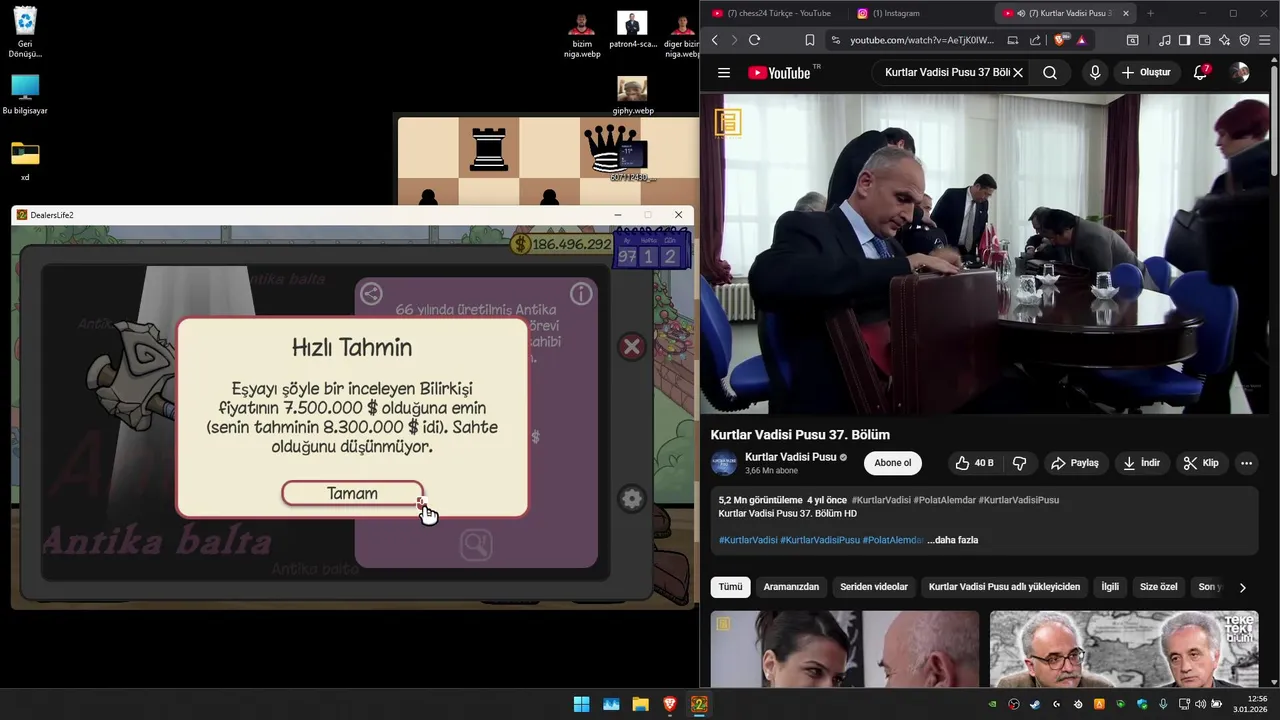The height and width of the screenshot is (720, 1280).
Task: Close the item panel with the red X
Action: [x=631, y=347]
